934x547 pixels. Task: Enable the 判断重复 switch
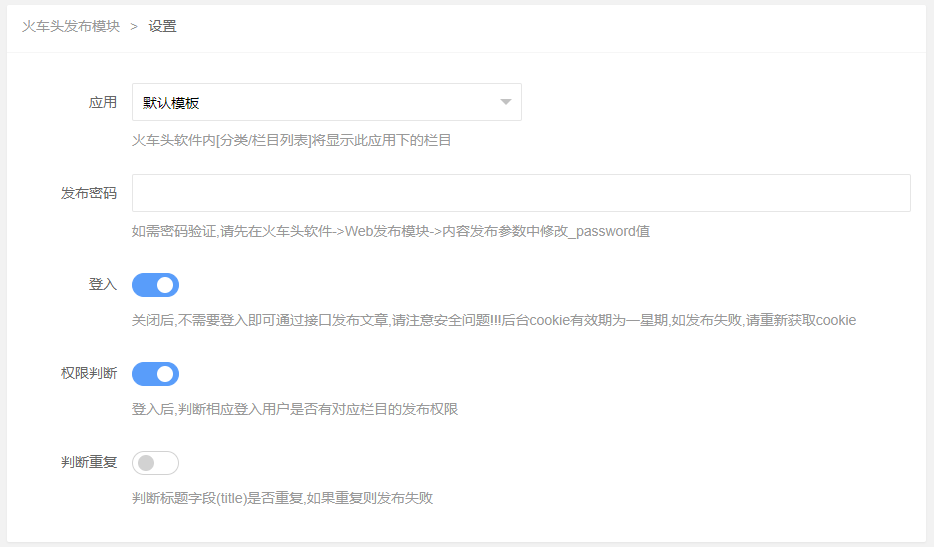tap(155, 463)
